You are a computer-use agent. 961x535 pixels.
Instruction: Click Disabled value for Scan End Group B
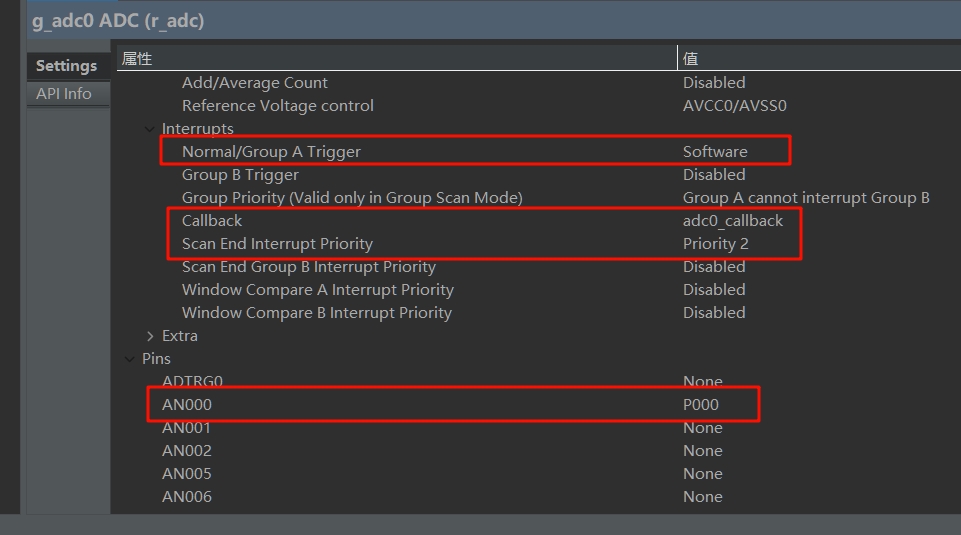(x=714, y=267)
